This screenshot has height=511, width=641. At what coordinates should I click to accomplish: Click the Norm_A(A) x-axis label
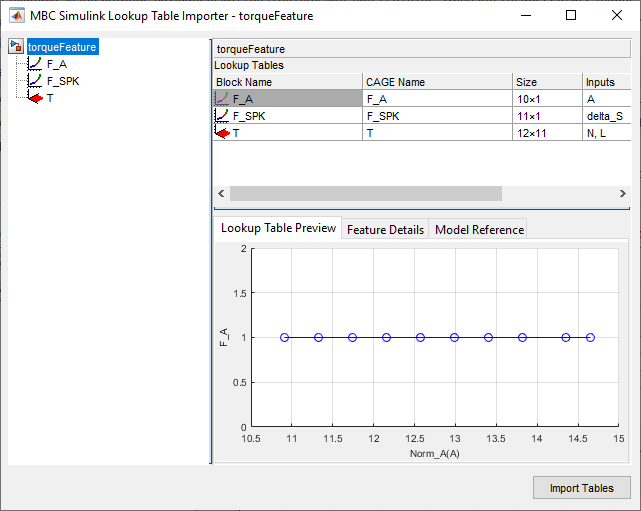coord(435,453)
